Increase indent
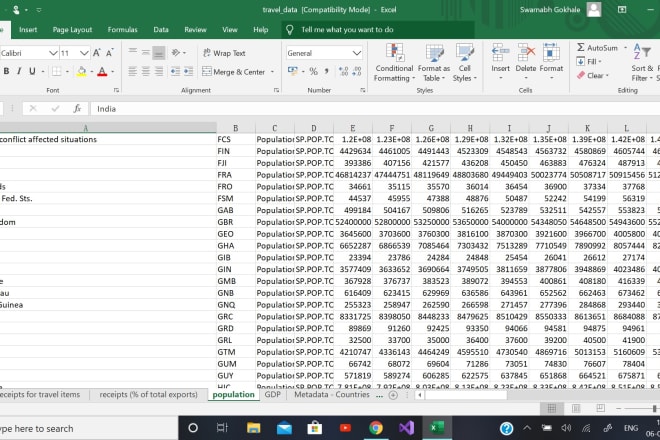Image resolution: width=660 pixels, height=440 pixels. pyautogui.click(x=189, y=72)
